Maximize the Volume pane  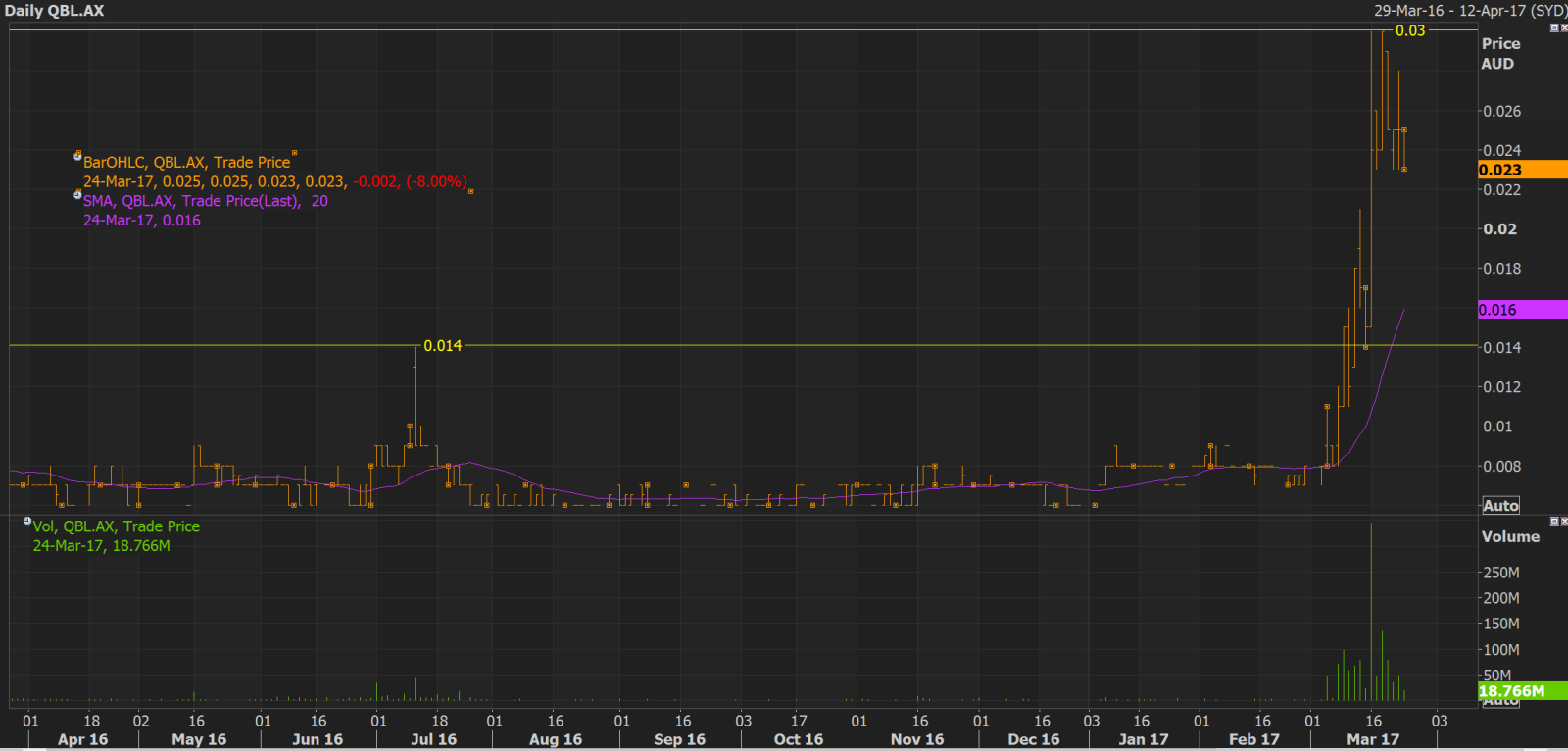click(x=1553, y=521)
